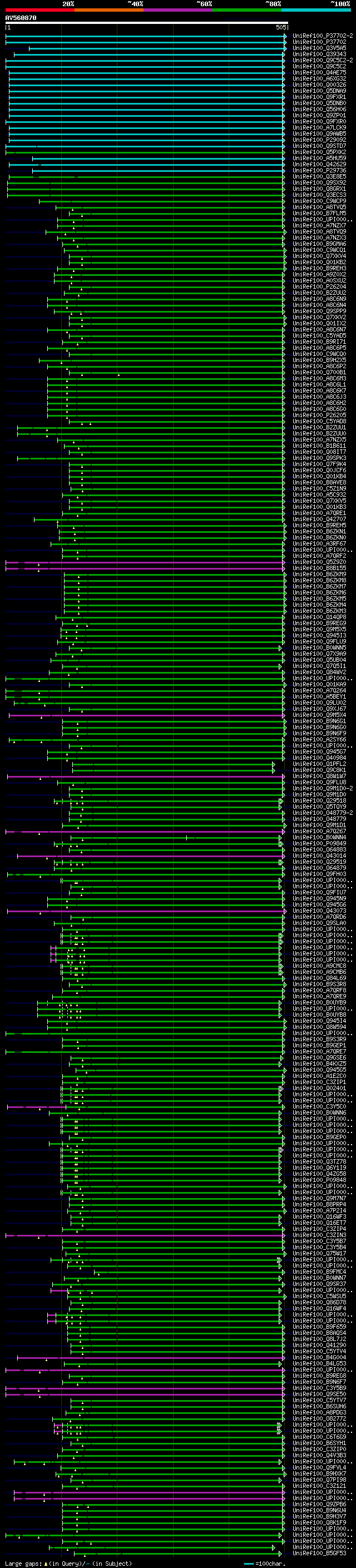Select the UniRef100_B2ZUU2 label
This screenshot has width=356, height=1568.
click(319, 293)
